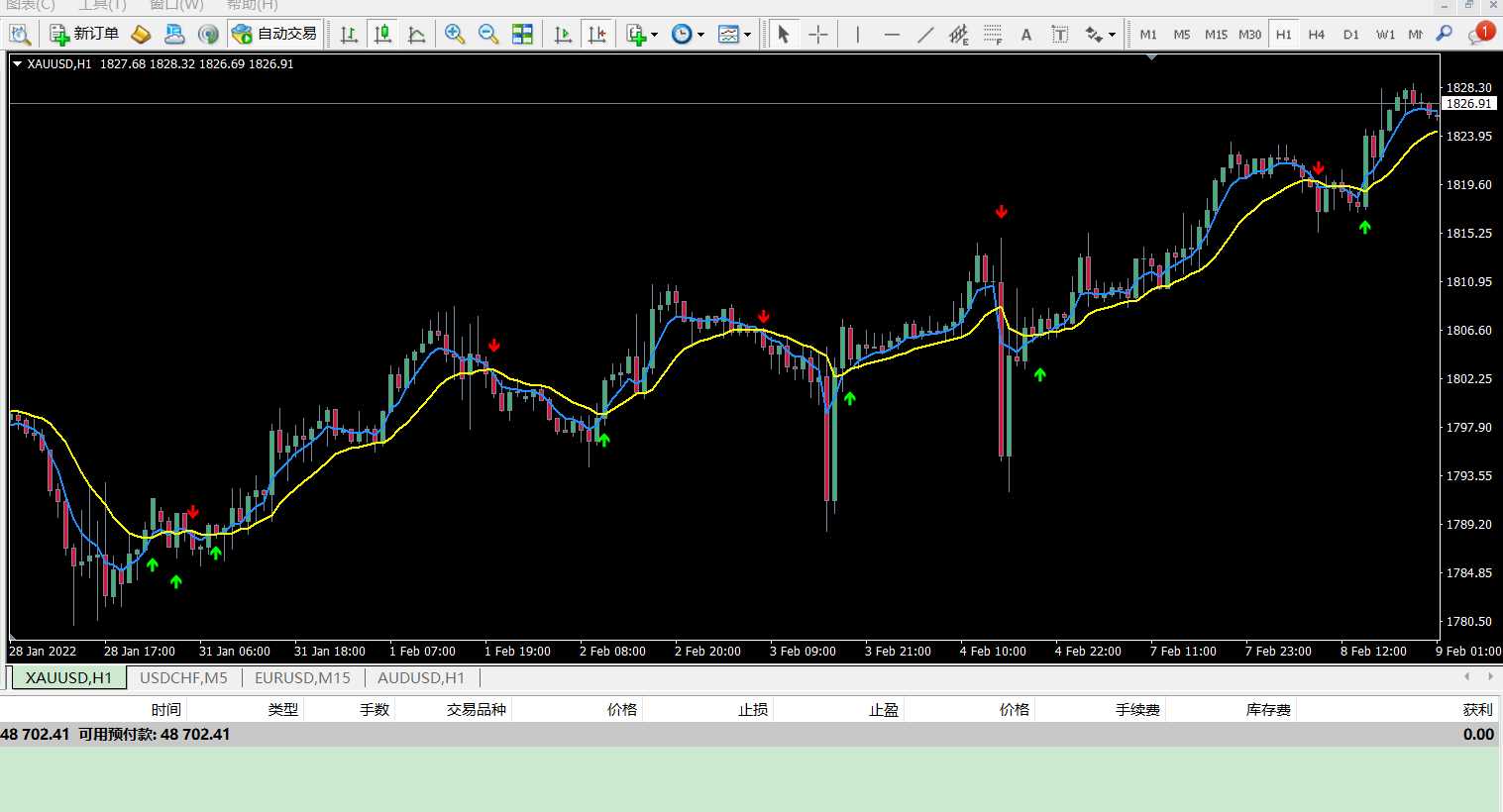Click the 新订单 new order button
Screen dimensions: 1503x812
pos(85,35)
